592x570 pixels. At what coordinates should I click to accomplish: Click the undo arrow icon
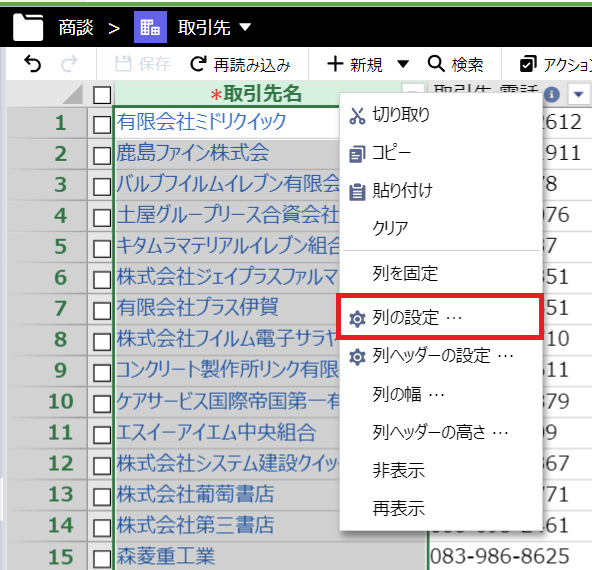tap(32, 64)
